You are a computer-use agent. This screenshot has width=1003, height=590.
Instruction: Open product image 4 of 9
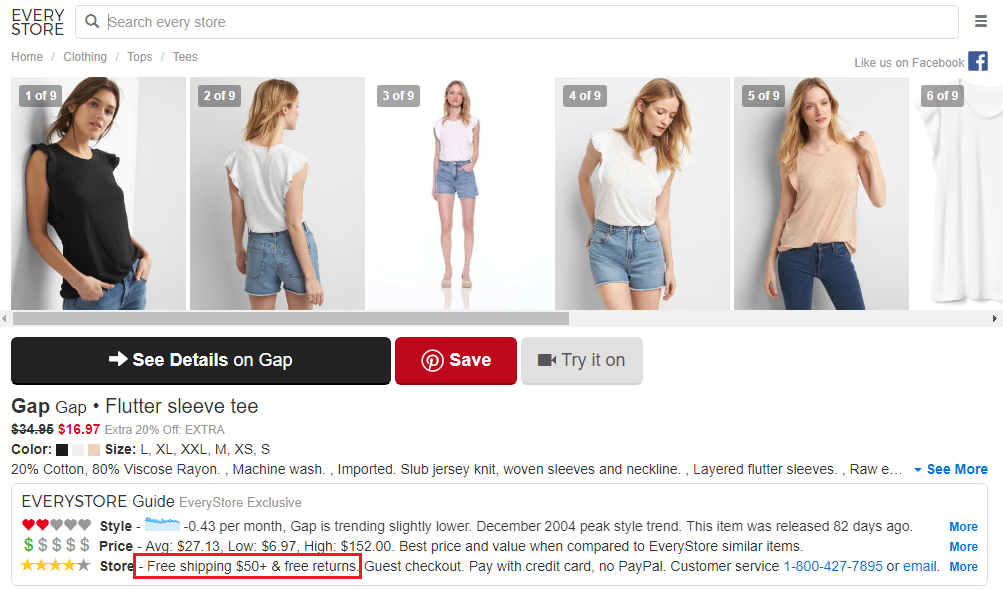642,193
